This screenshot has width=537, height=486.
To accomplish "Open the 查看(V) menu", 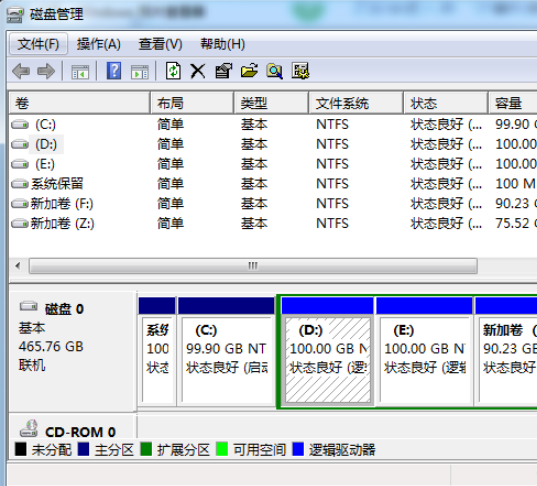I will pyautogui.click(x=160, y=44).
